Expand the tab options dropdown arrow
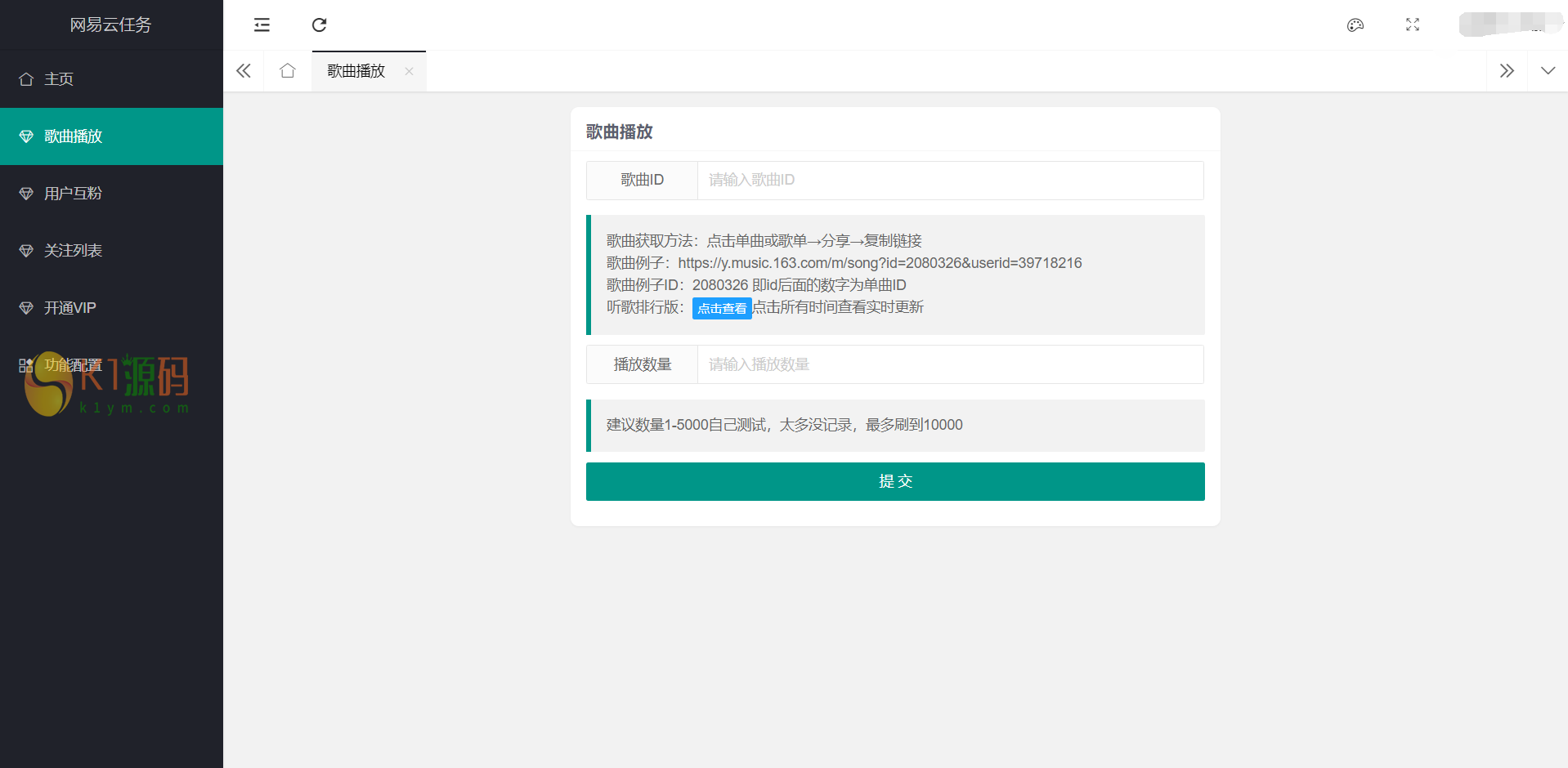1568x768 pixels. [x=1548, y=71]
